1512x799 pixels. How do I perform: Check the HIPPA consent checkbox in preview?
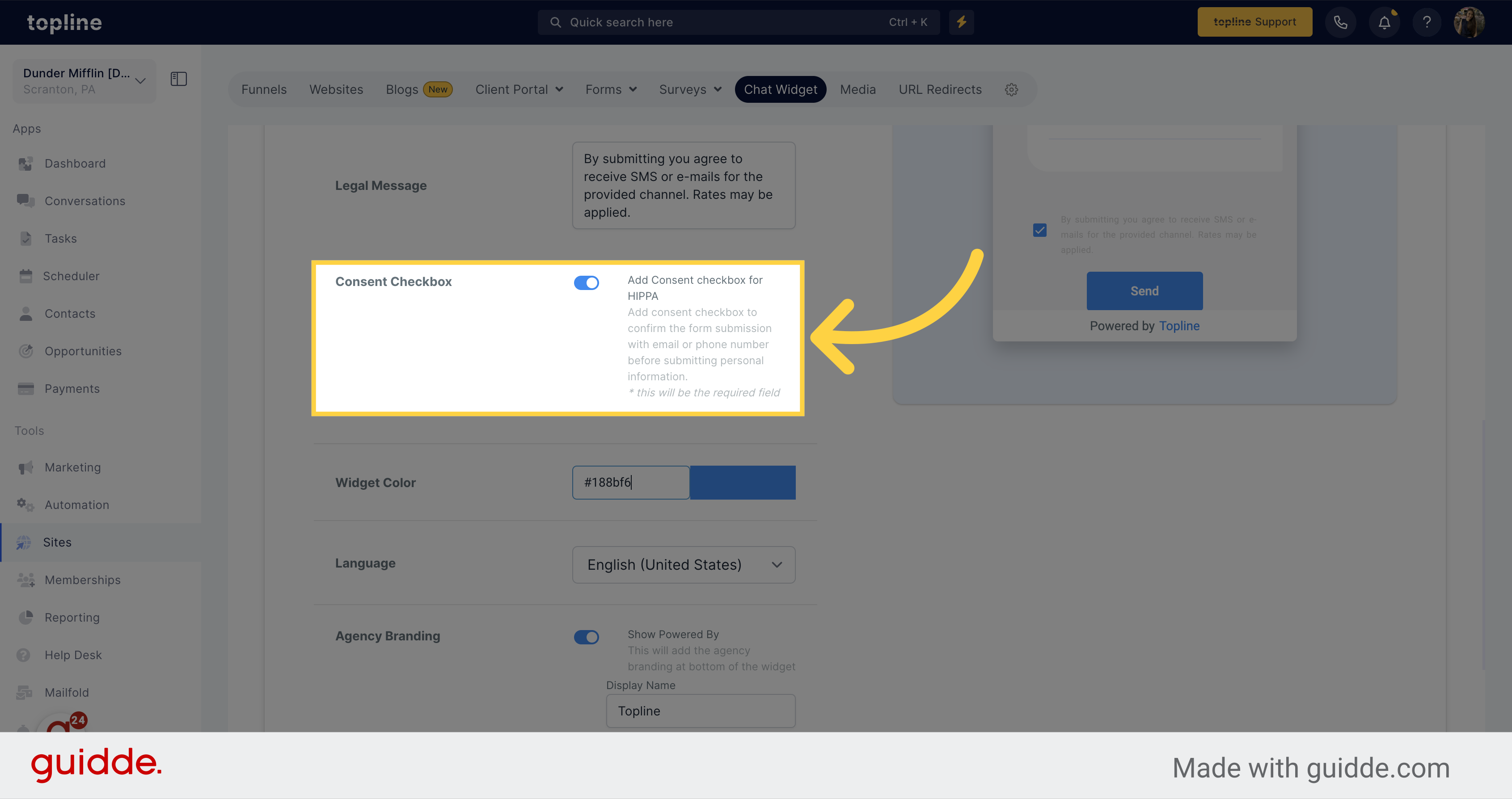pos(1040,230)
